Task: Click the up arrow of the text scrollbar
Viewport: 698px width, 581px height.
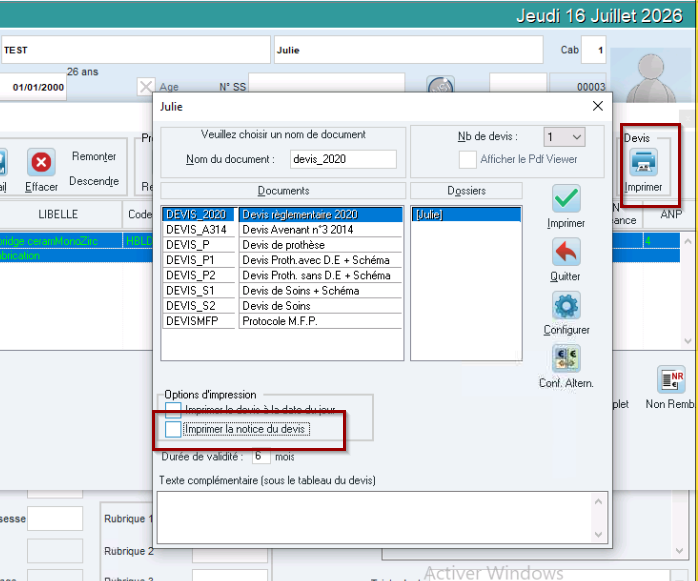Action: tap(598, 502)
